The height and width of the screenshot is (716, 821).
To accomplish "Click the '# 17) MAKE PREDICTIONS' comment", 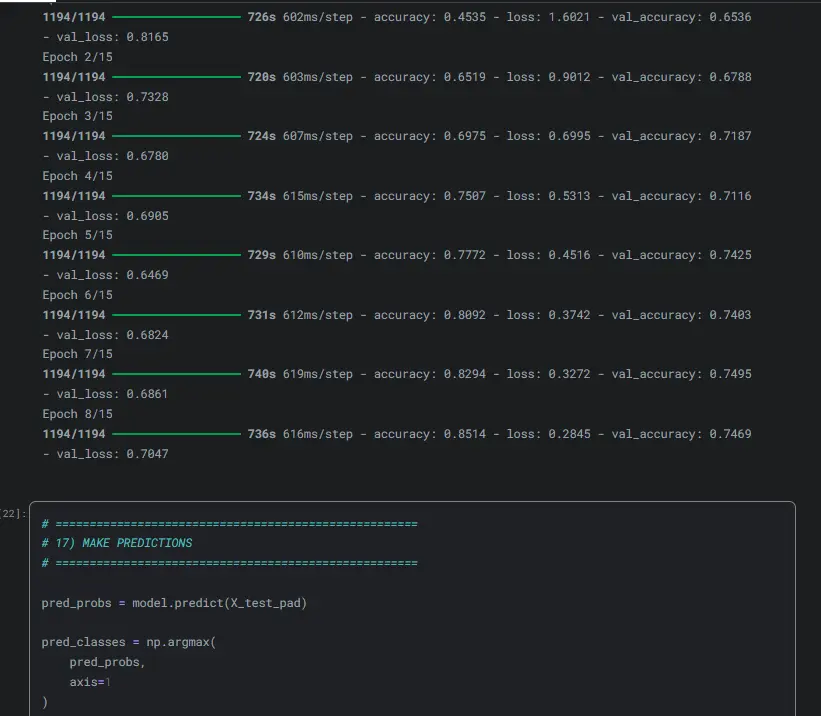I will pos(117,543).
